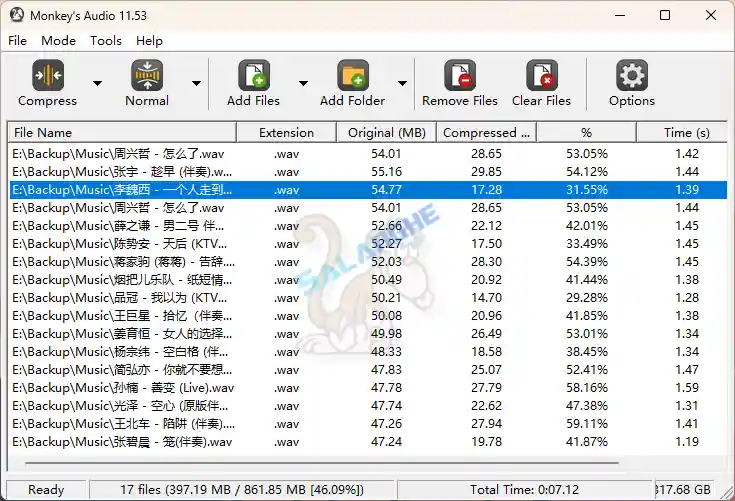This screenshot has height=501, width=735.
Task: Sort by Original (MB) column header
Action: click(x=387, y=133)
